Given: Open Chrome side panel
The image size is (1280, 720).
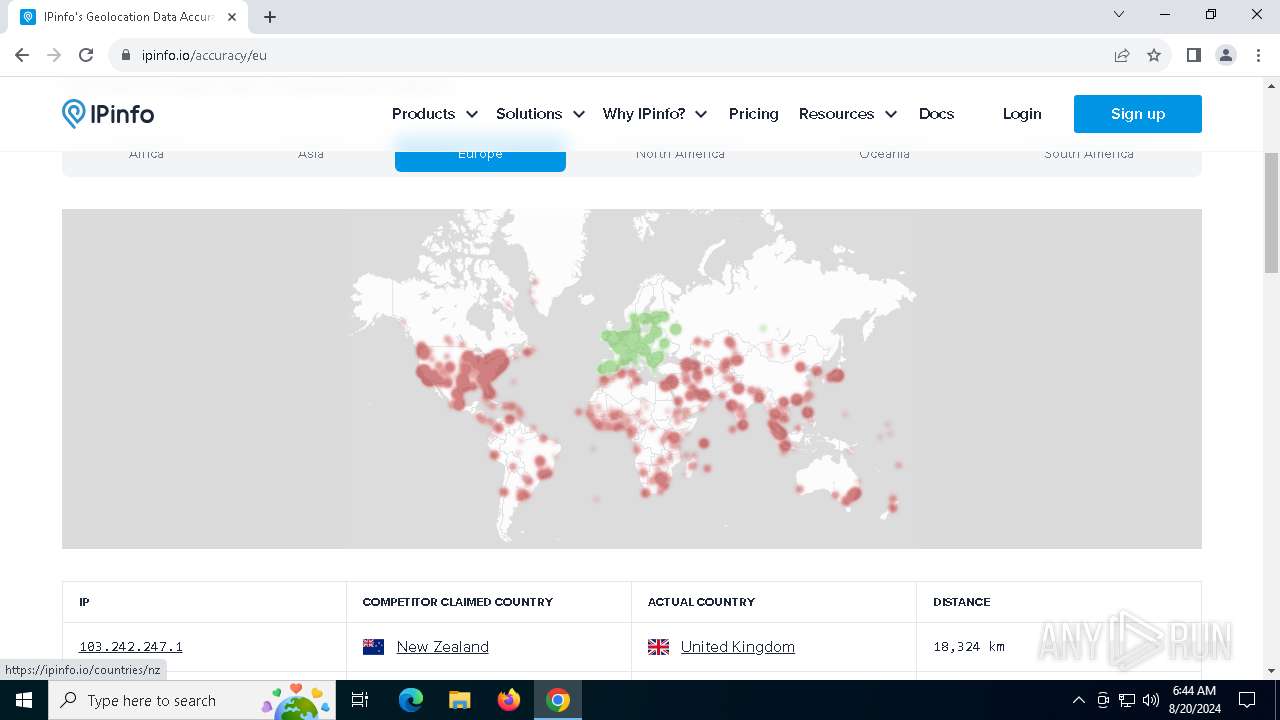Looking at the screenshot, I should [1193, 55].
